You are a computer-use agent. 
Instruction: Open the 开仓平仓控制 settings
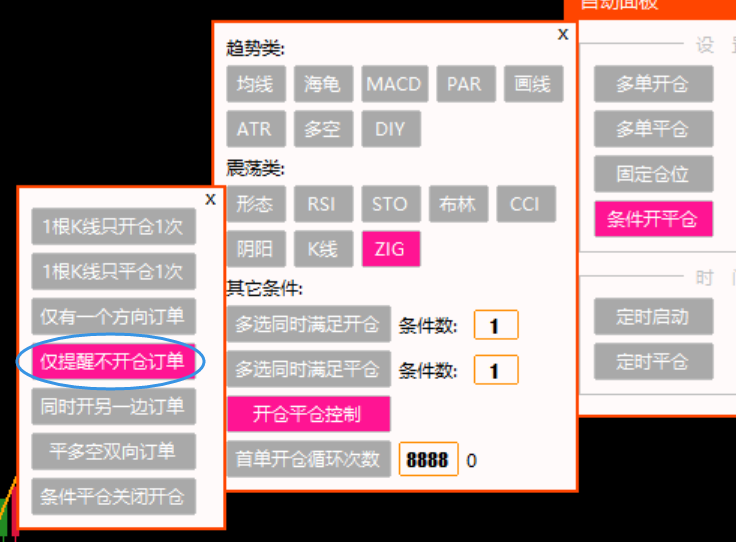coord(308,414)
